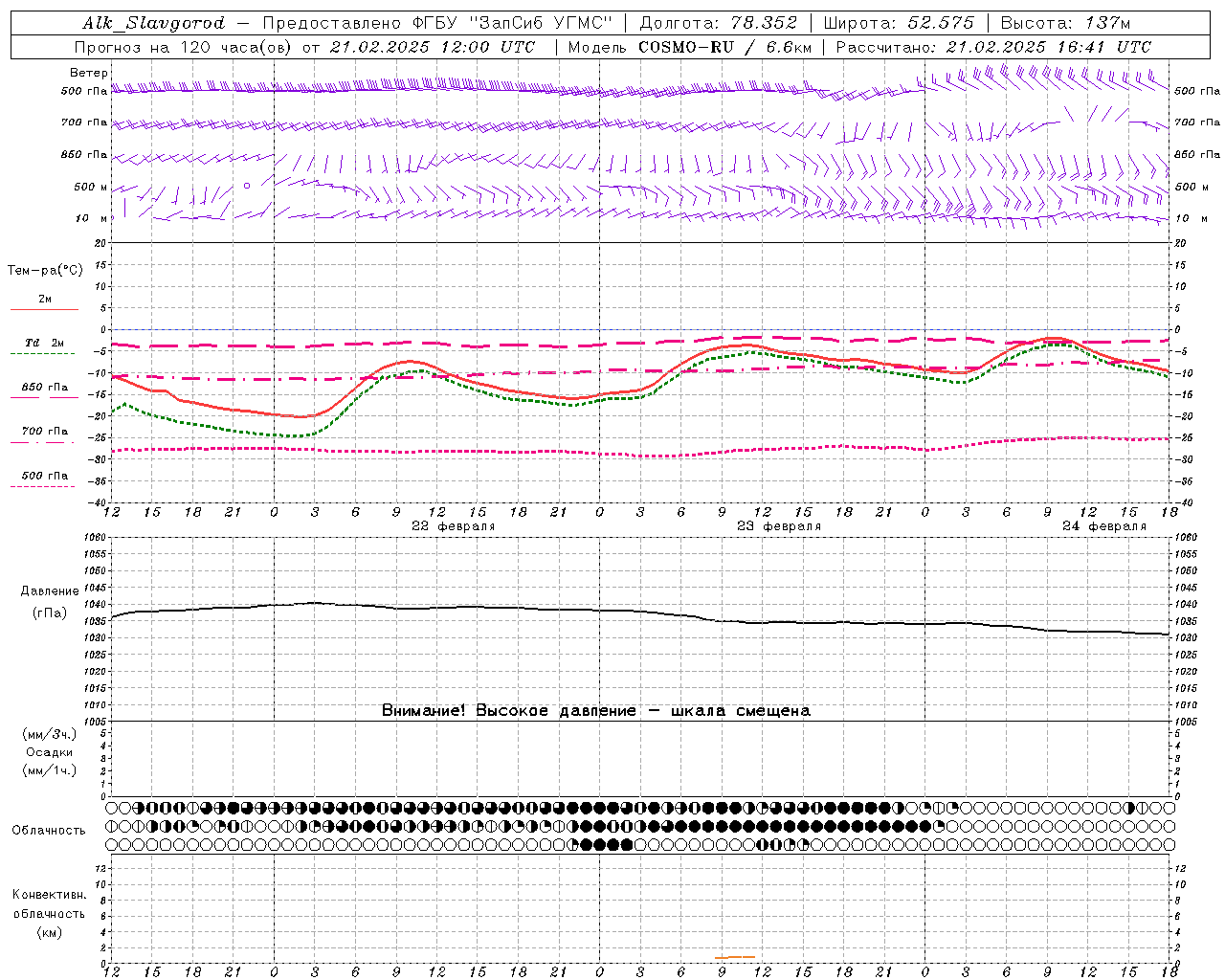1225x980 pixels.
Task: Click the dotted line sample under legend 500 гПа
Action: tap(42, 487)
